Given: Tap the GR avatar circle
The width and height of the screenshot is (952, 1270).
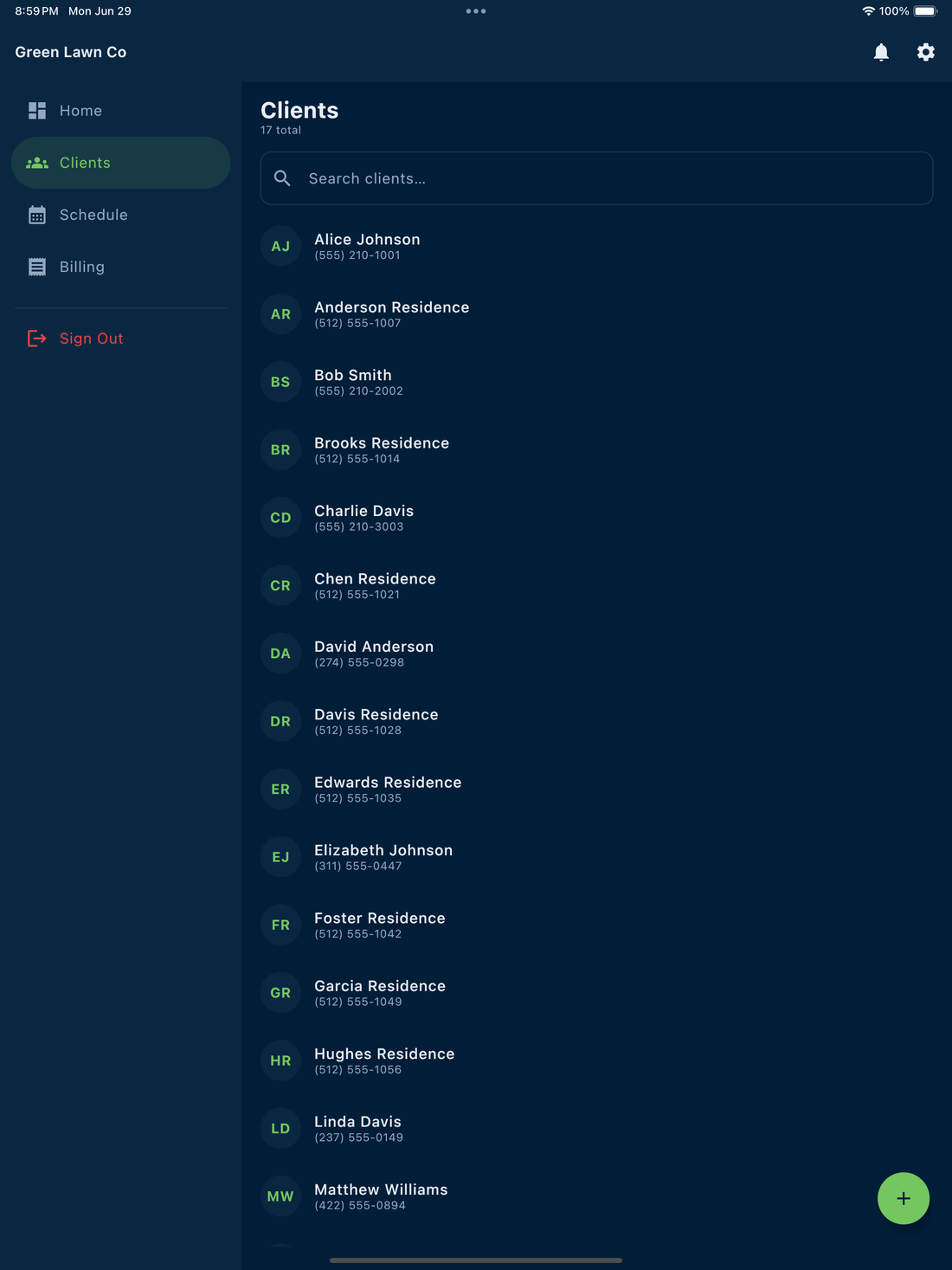Looking at the screenshot, I should click(x=280, y=992).
